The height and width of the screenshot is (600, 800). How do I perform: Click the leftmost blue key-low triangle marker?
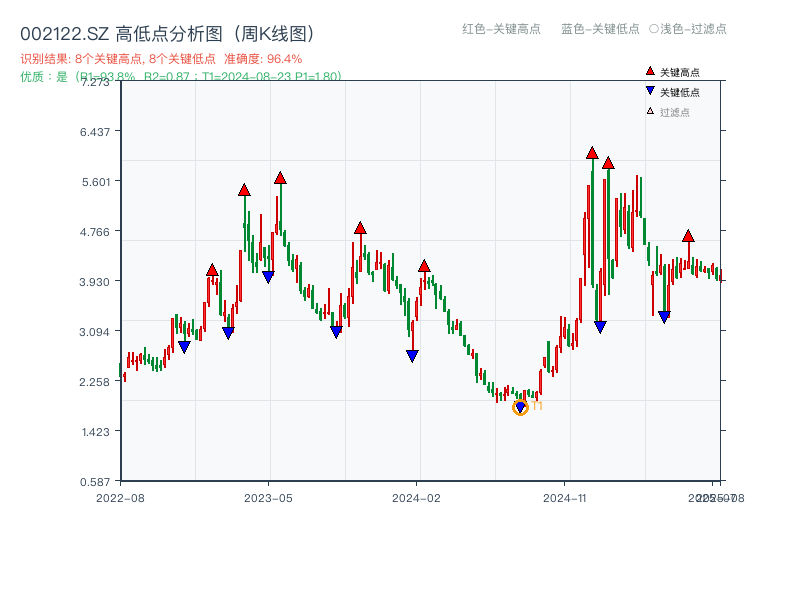(186, 345)
